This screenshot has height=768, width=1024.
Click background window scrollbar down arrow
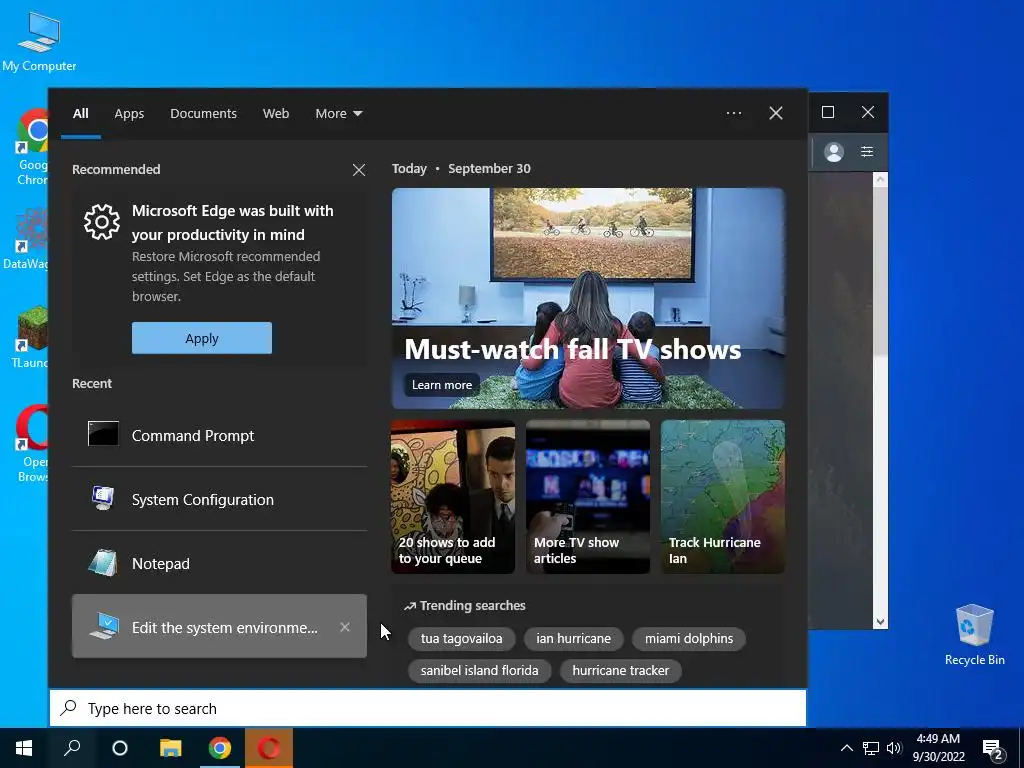click(880, 622)
